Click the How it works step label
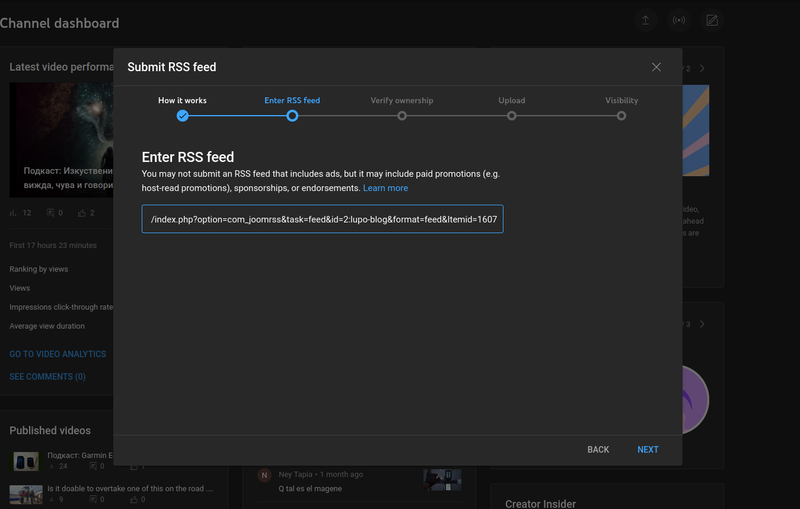Image resolution: width=800 pixels, height=509 pixels. (183, 101)
